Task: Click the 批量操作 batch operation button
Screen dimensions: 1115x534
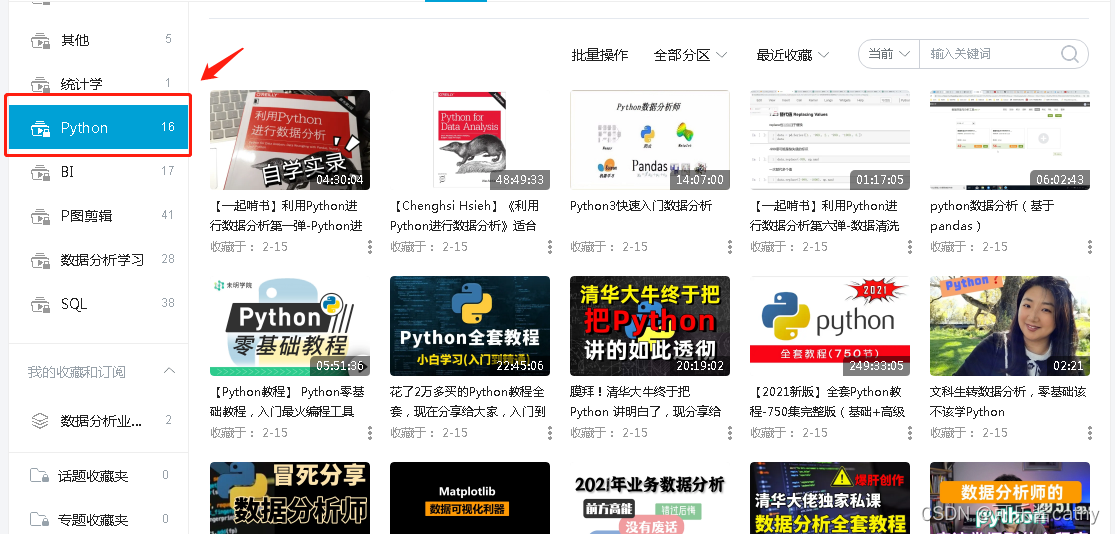Action: 599,55
